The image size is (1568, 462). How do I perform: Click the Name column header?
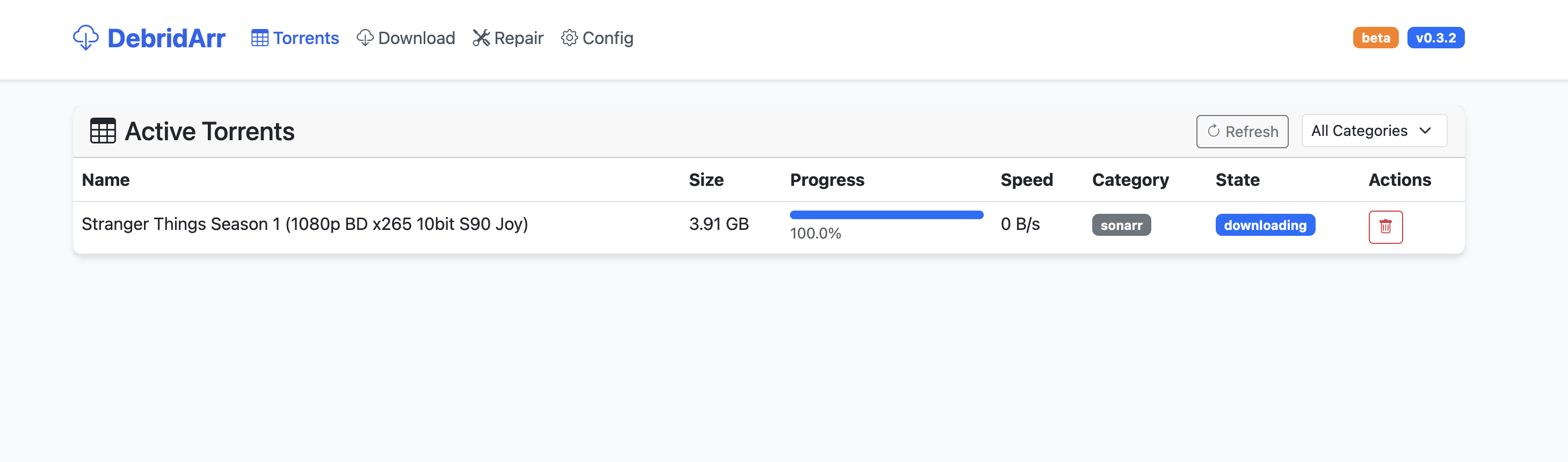click(106, 180)
